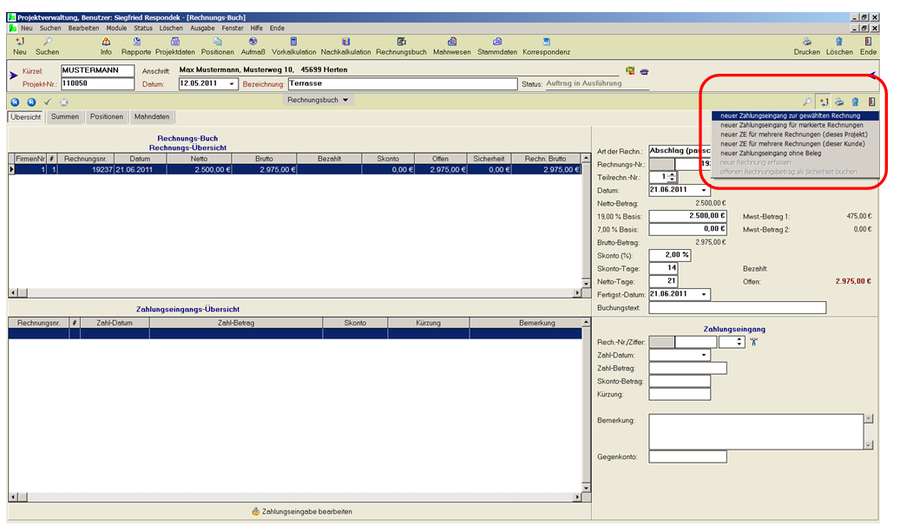
Task: Switch to the Summen tab
Action: pos(65,117)
